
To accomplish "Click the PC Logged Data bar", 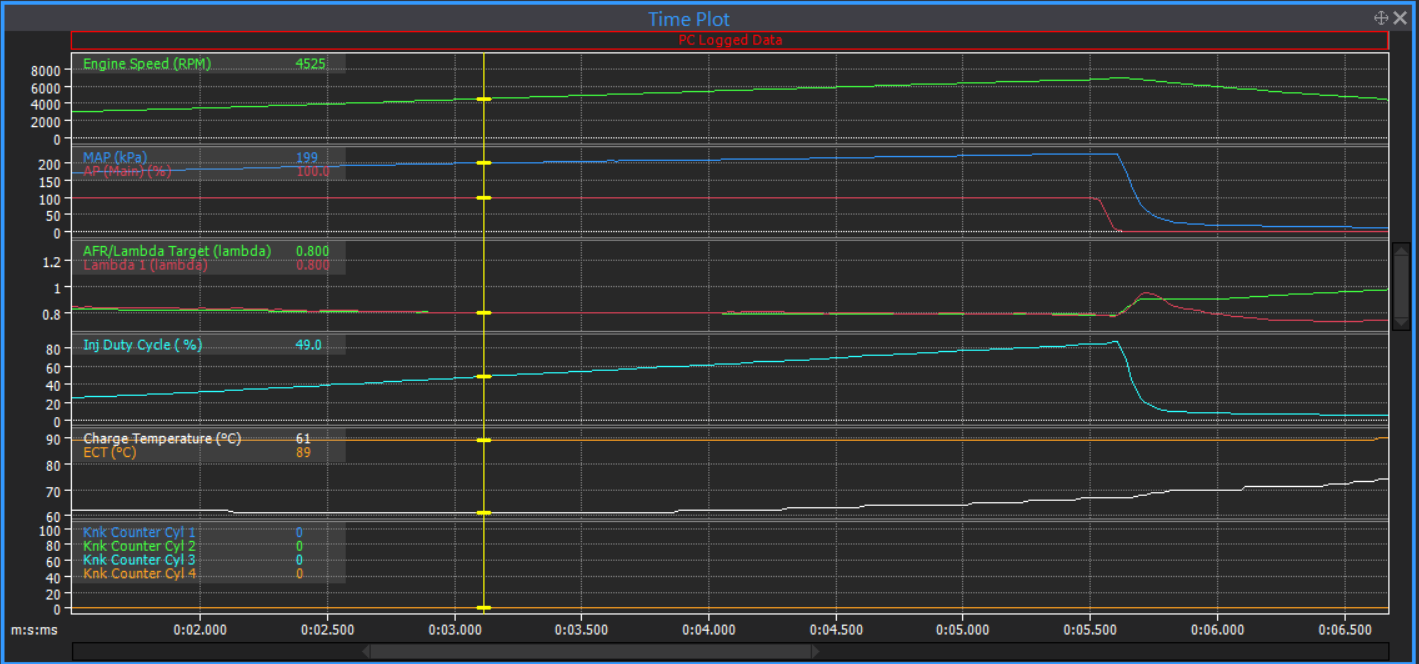I will click(730, 40).
